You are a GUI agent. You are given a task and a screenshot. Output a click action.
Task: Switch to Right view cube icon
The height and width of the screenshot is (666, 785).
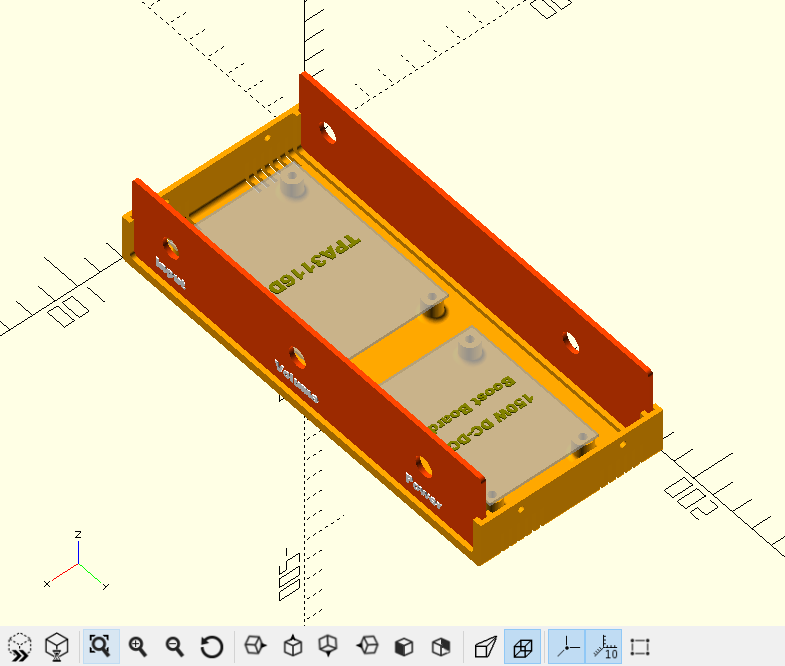[x=255, y=646]
